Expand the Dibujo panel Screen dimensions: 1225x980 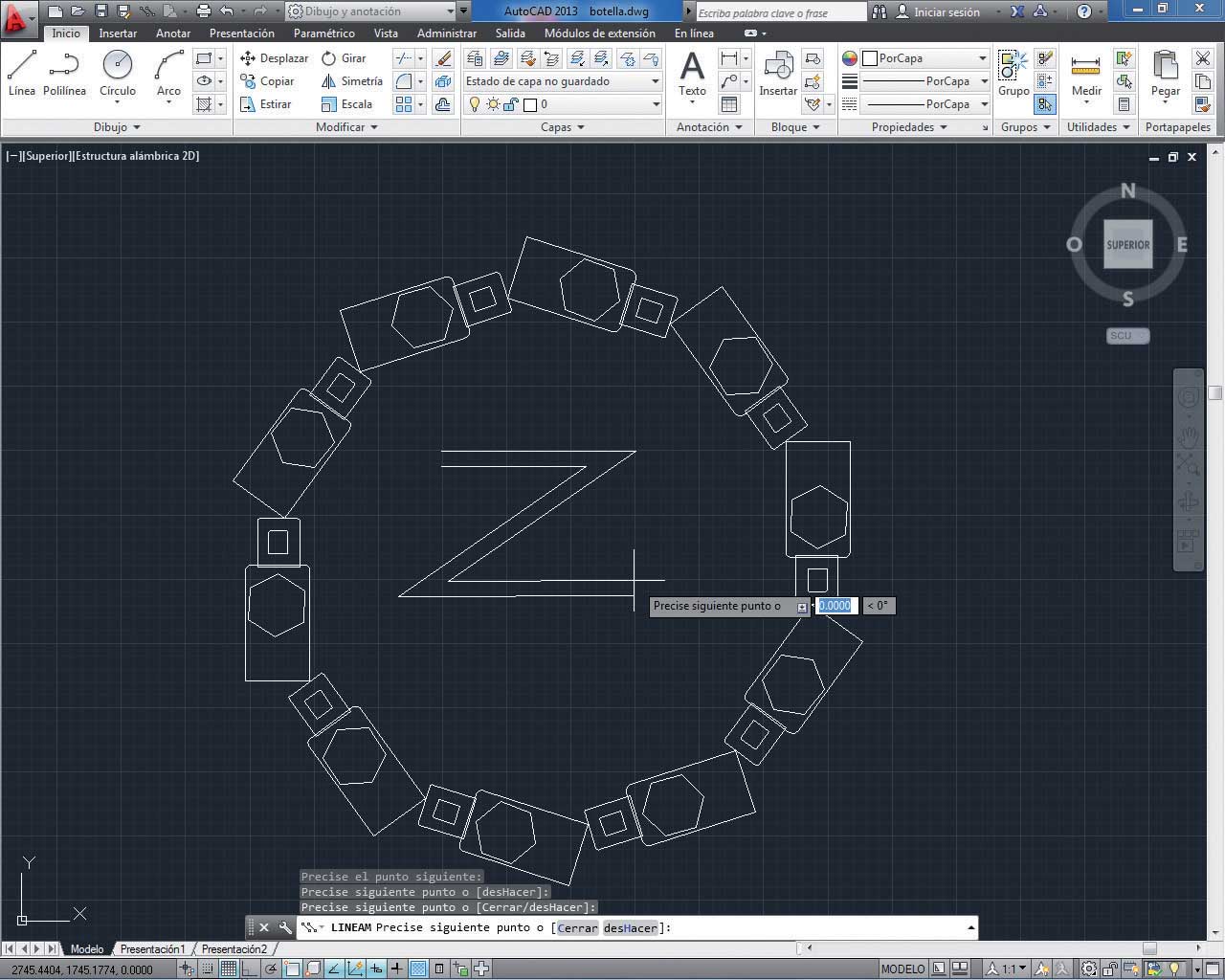click(x=117, y=126)
